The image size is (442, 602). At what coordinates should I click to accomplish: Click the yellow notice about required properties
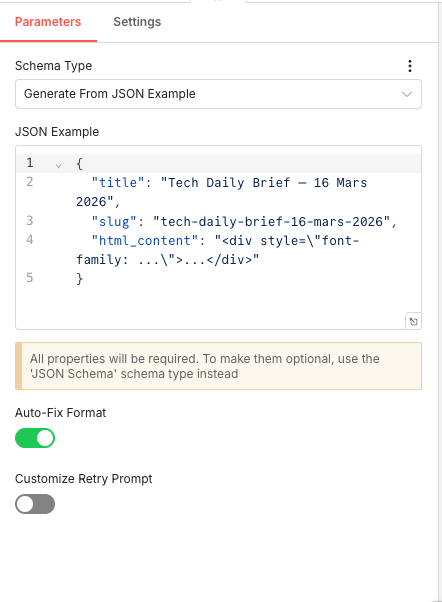coord(218,366)
